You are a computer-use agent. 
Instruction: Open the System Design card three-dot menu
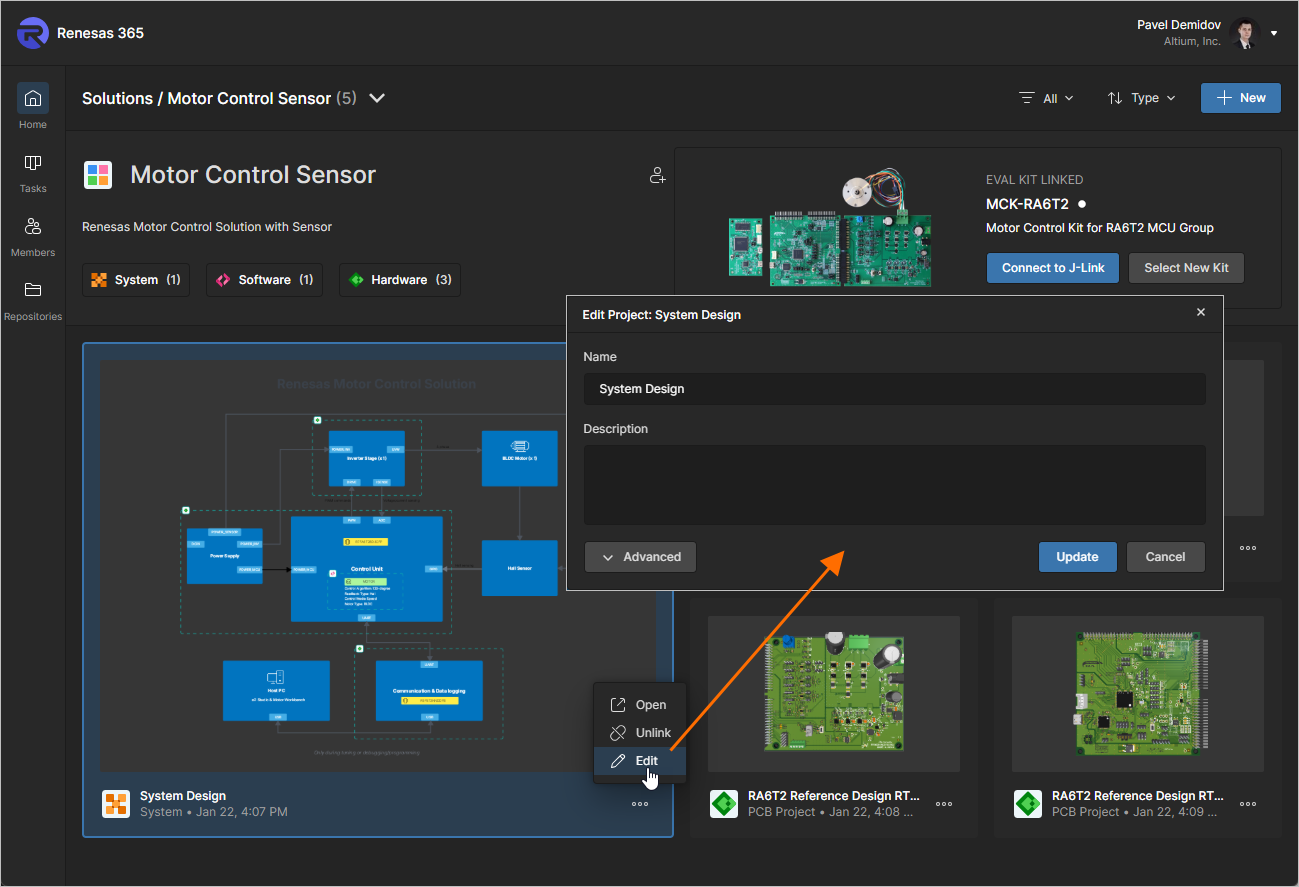point(640,804)
